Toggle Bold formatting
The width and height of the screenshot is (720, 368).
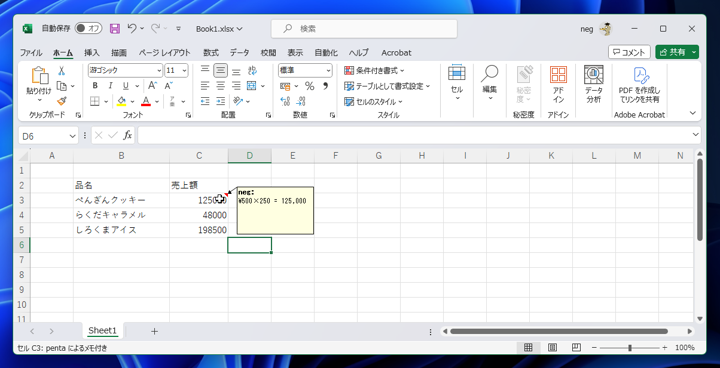[x=95, y=86]
